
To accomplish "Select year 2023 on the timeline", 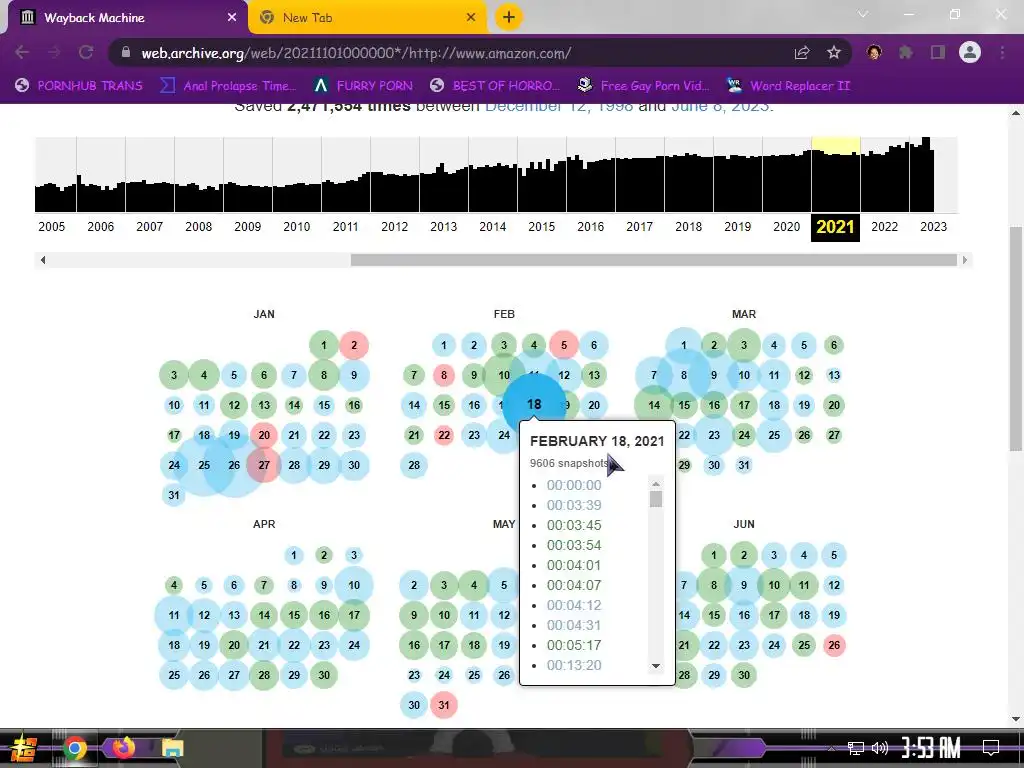I will (933, 227).
